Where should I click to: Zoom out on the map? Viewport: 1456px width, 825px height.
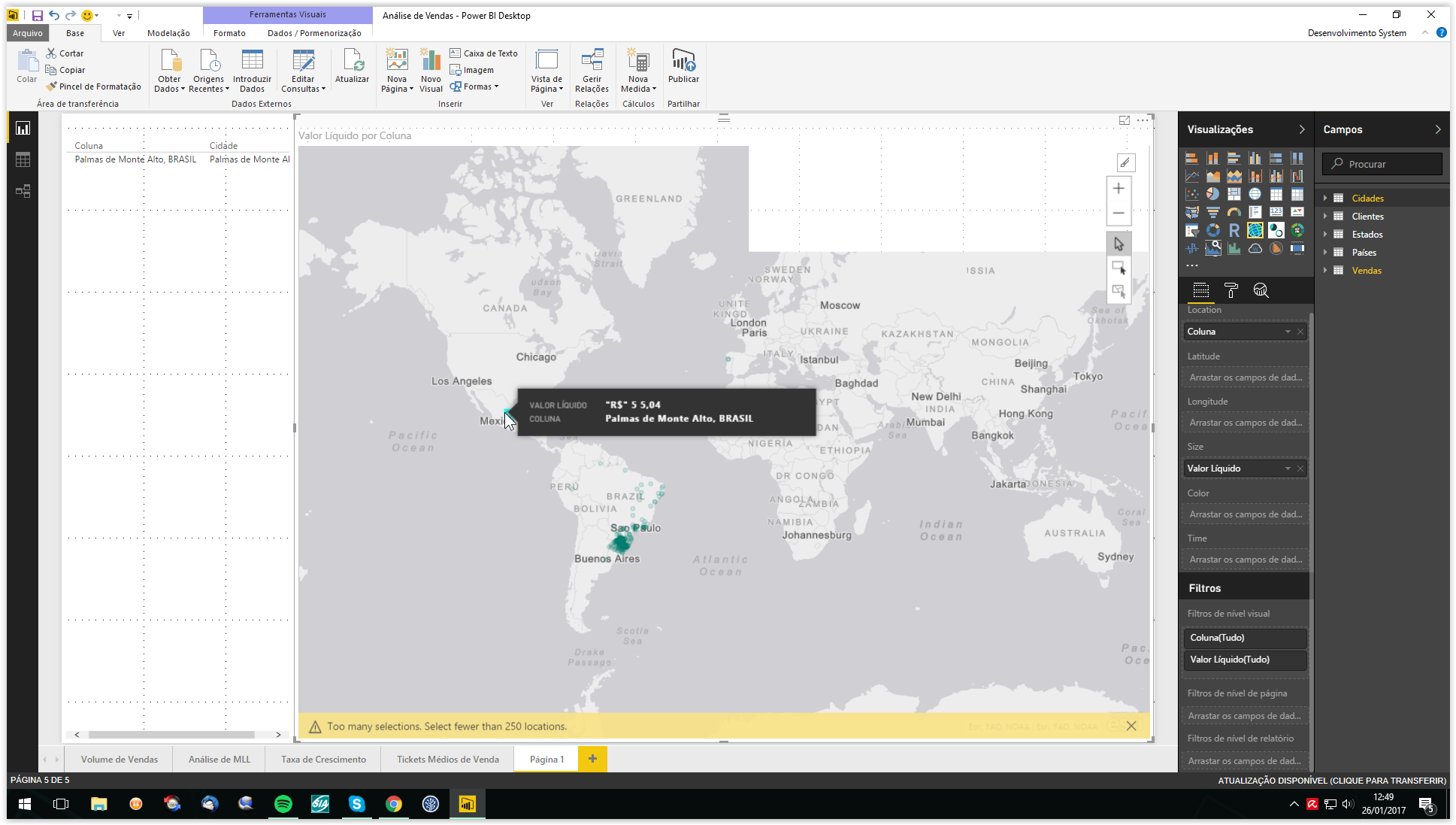coord(1118,213)
